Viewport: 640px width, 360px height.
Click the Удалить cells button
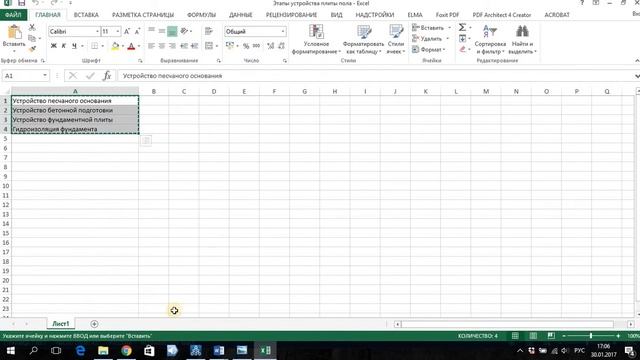[x=430, y=39]
